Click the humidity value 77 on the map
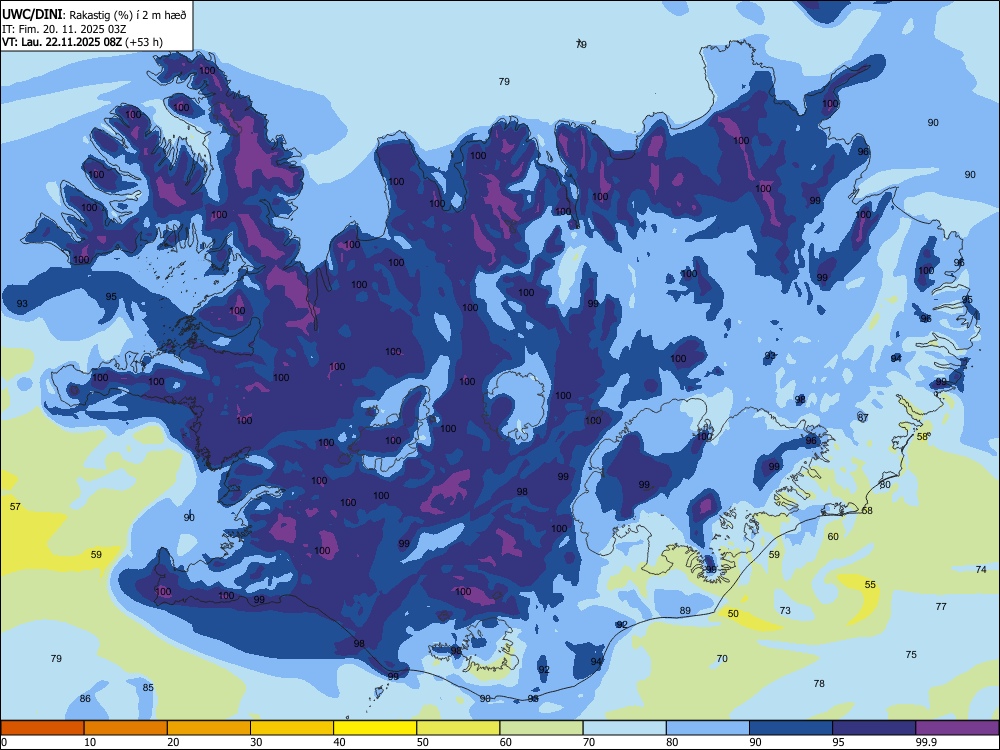This screenshot has height=750, width=1000. [x=941, y=607]
